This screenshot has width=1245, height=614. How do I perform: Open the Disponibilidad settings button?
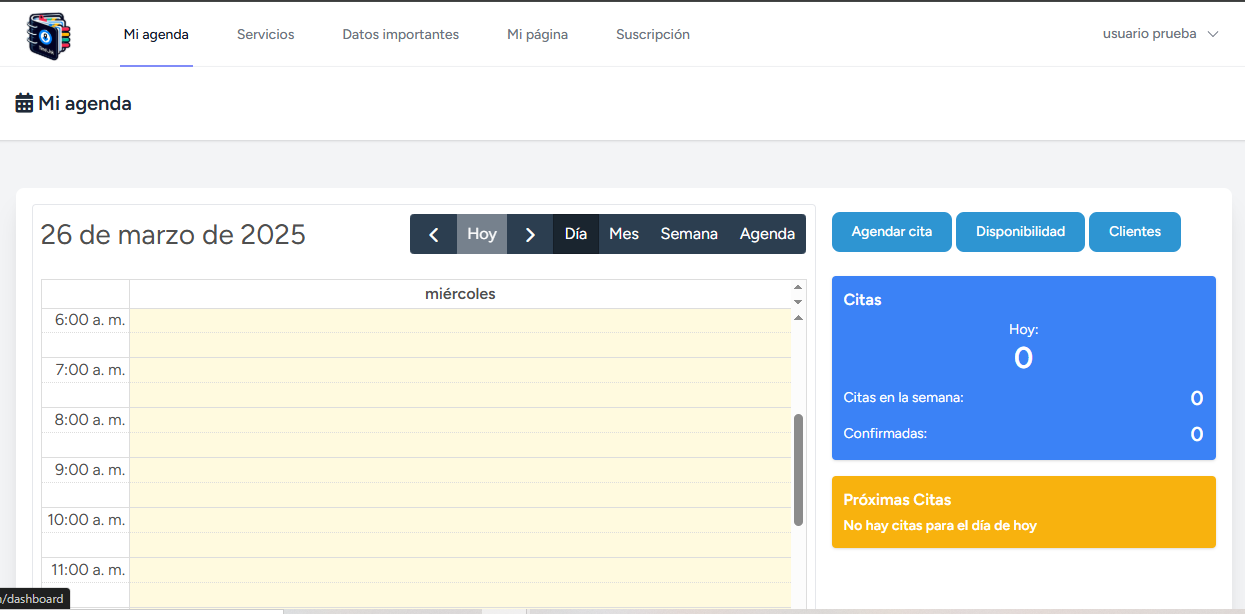(1020, 232)
